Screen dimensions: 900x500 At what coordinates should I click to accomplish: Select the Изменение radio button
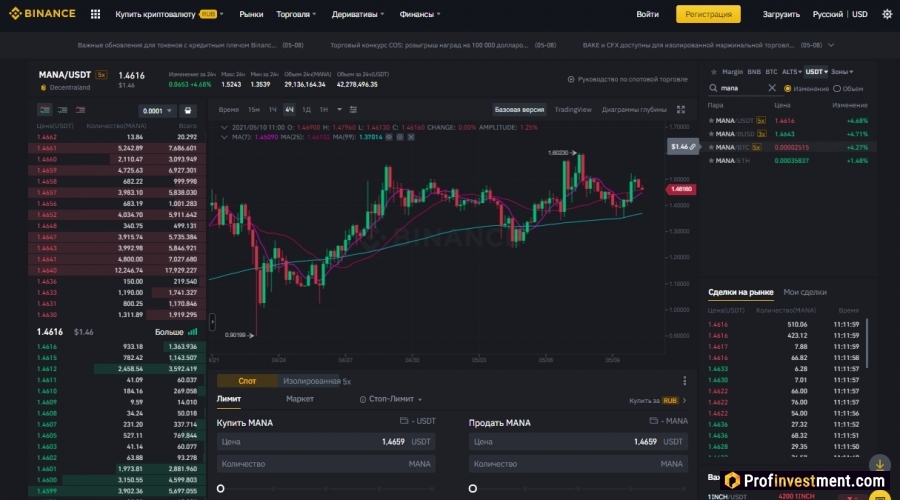(788, 88)
